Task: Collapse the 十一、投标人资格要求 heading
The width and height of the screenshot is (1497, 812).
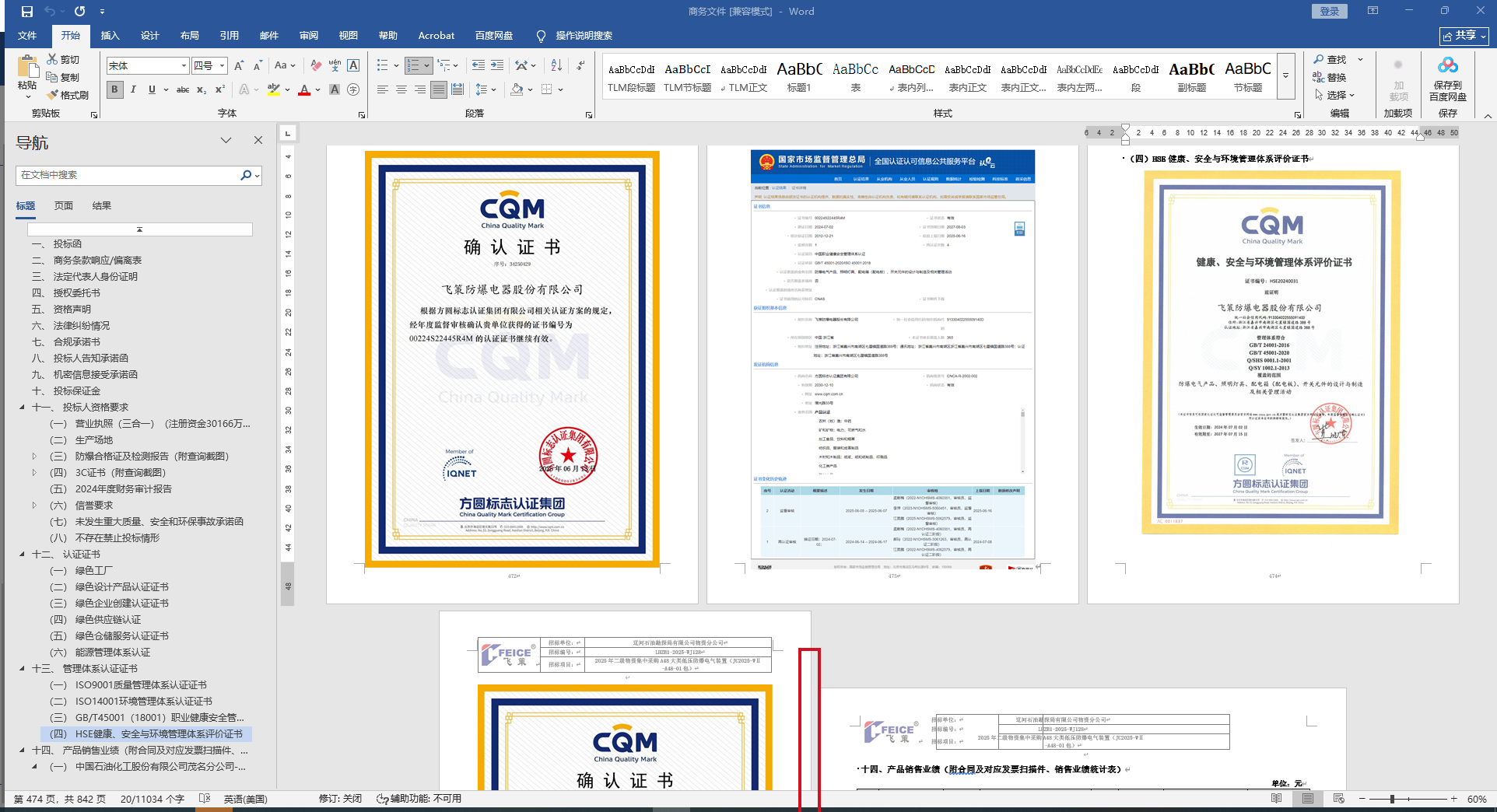Action: (22, 408)
